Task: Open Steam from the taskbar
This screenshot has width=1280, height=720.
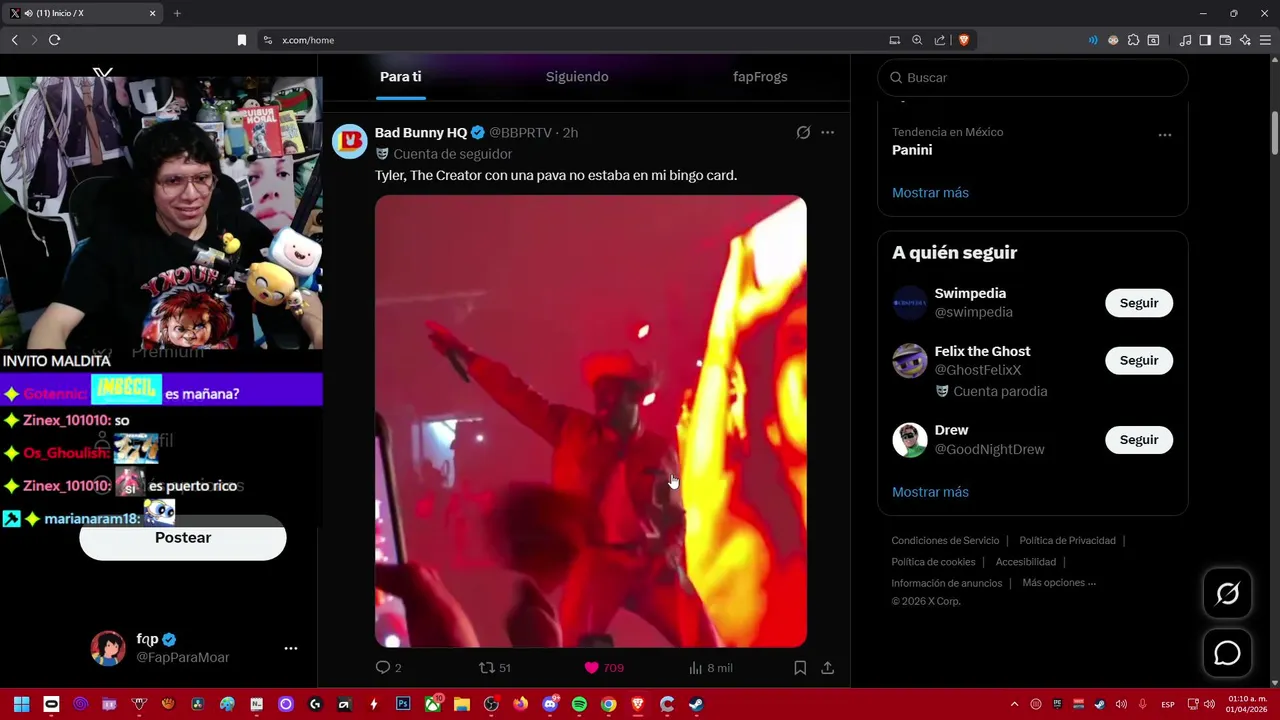Action: pyautogui.click(x=696, y=704)
